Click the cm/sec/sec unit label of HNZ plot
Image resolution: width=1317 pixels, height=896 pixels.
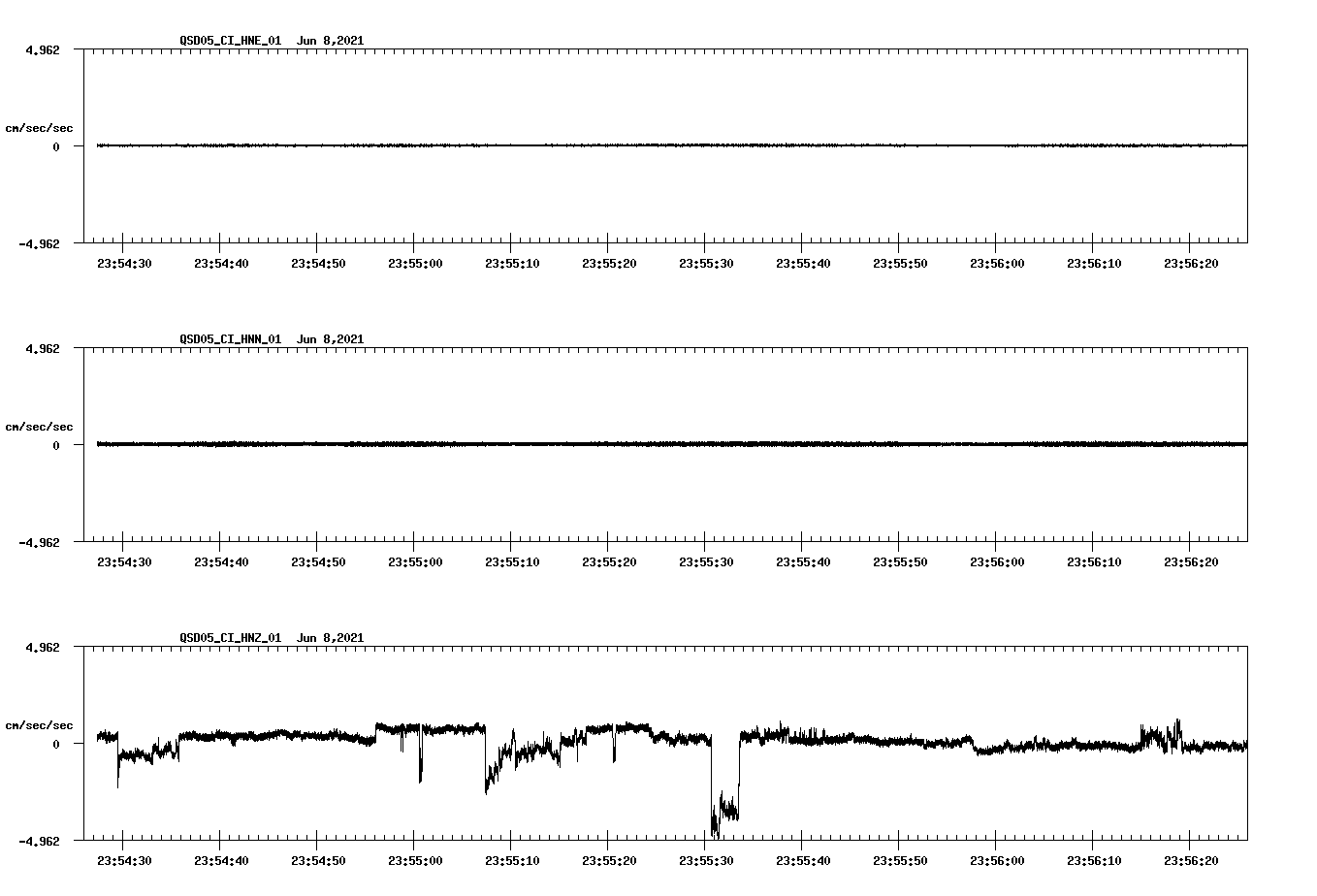tap(39, 725)
